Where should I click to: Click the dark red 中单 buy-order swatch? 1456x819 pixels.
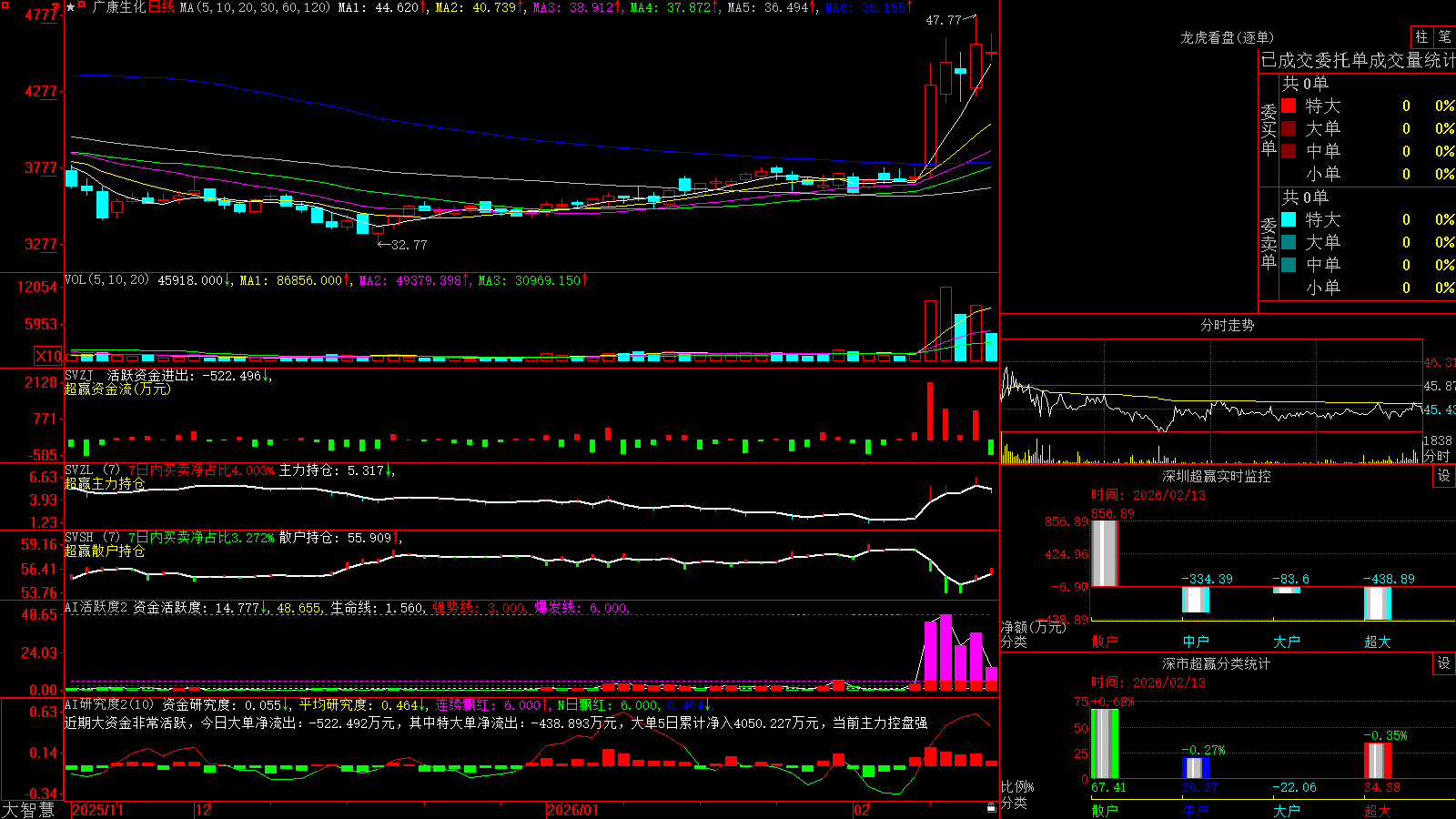tap(1289, 151)
